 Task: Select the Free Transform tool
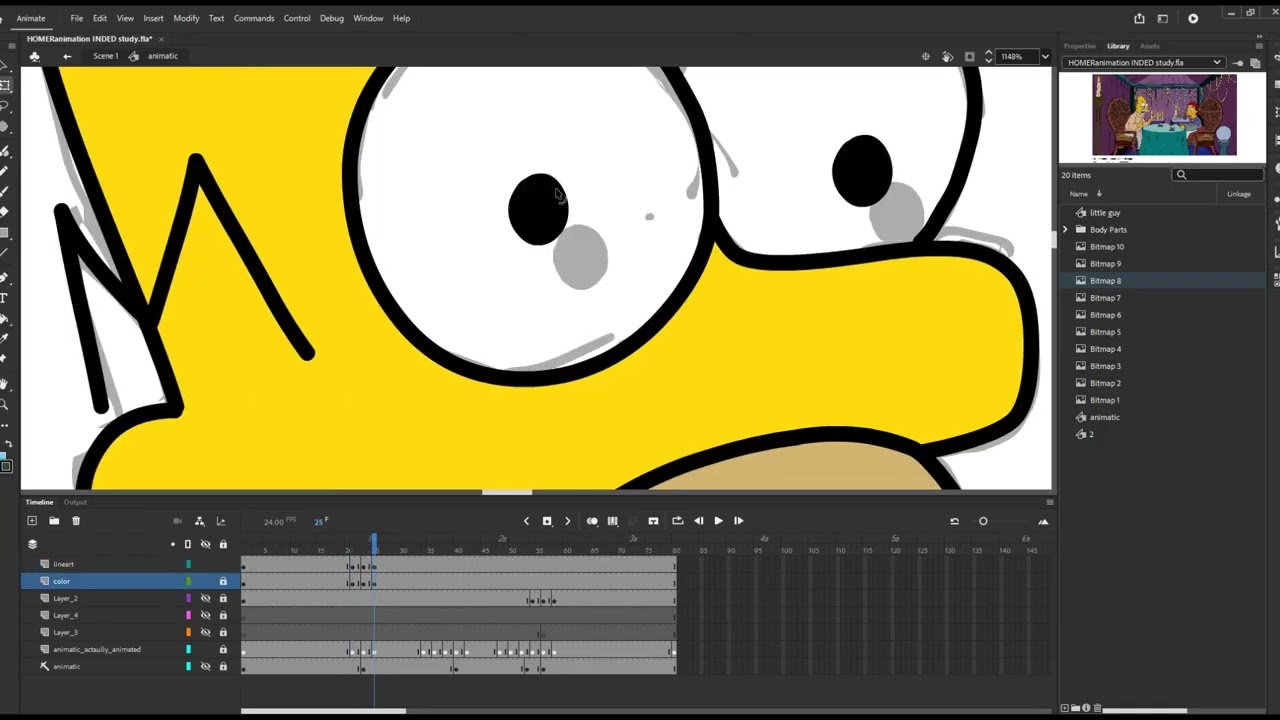click(5, 86)
